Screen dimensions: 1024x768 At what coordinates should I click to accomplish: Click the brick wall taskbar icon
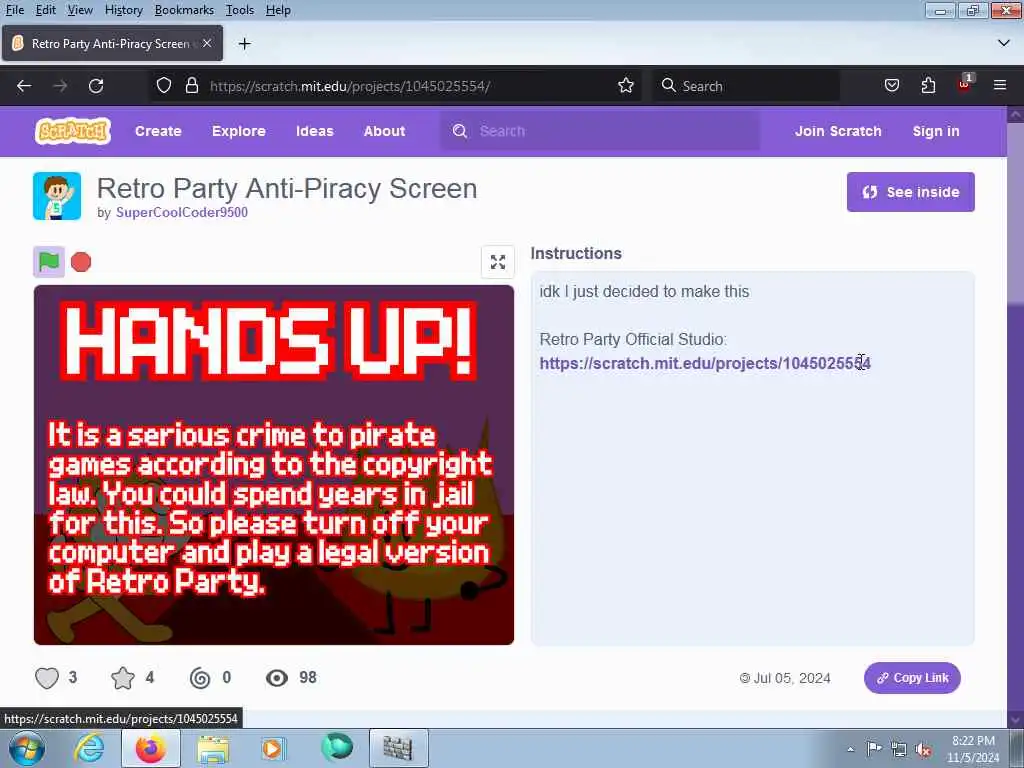tap(398, 748)
